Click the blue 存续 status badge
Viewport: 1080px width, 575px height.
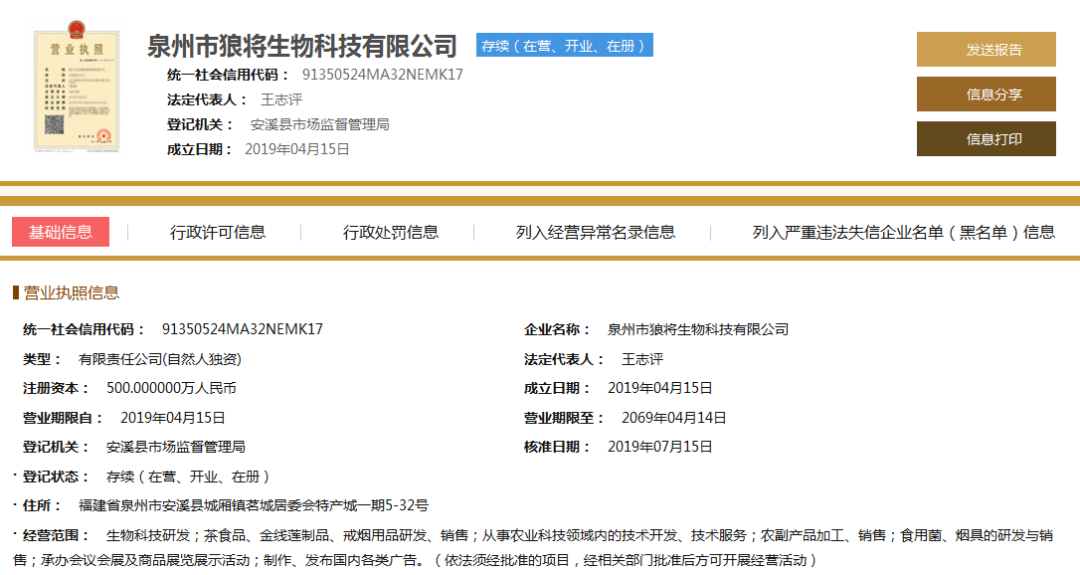[x=564, y=45]
